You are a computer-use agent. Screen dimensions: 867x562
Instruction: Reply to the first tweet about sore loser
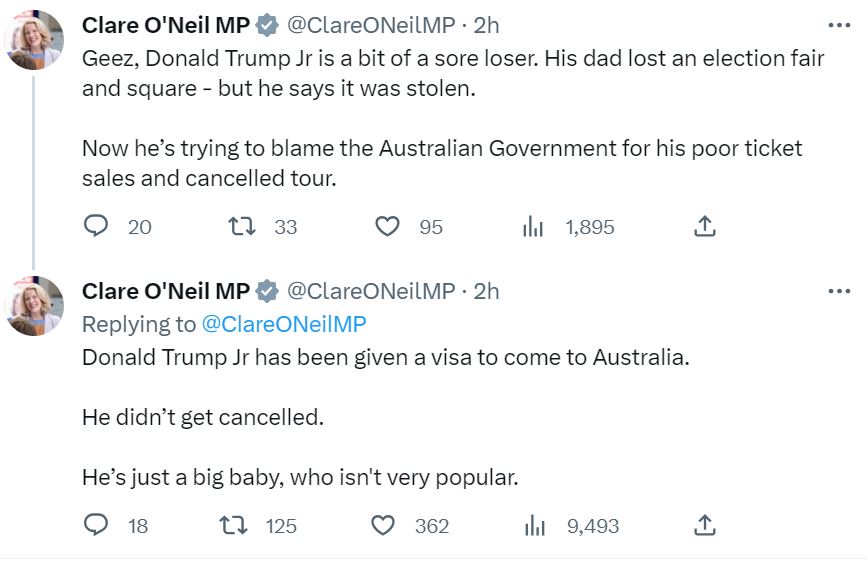96,227
